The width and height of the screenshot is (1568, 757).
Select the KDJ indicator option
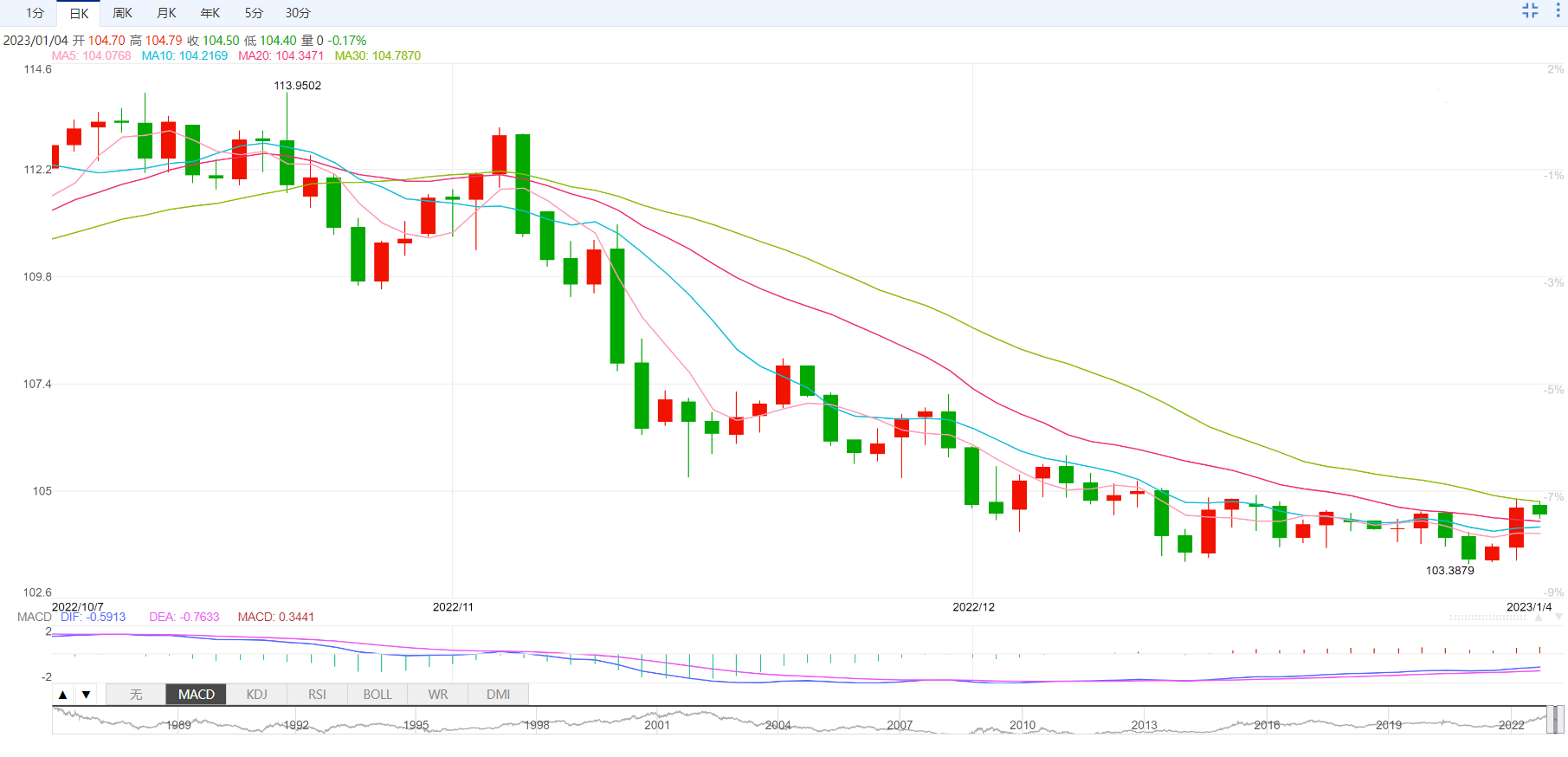(x=257, y=695)
